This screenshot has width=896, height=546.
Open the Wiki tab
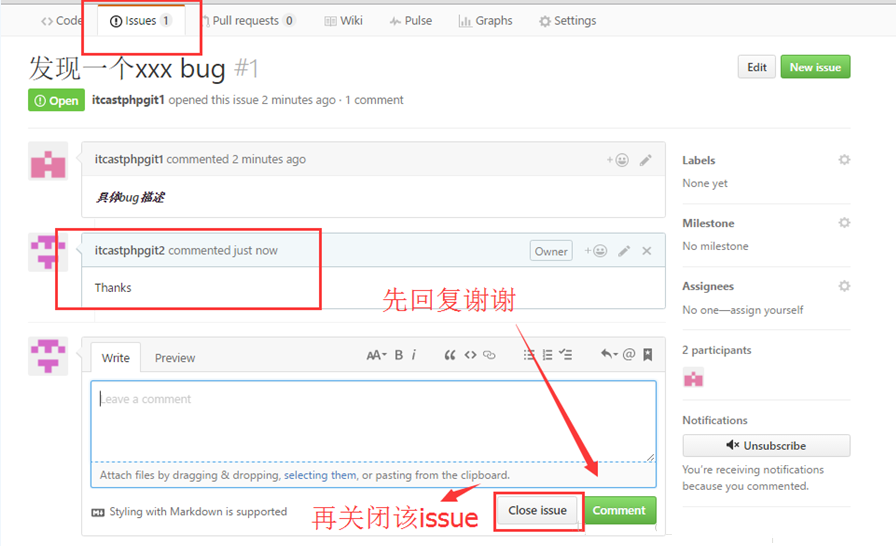coord(343,21)
